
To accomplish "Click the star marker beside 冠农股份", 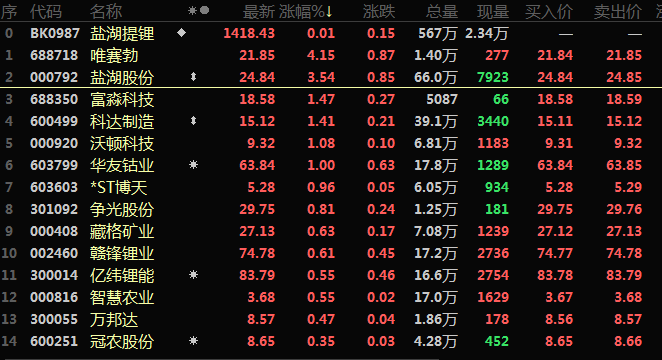I will click(x=193, y=341).
